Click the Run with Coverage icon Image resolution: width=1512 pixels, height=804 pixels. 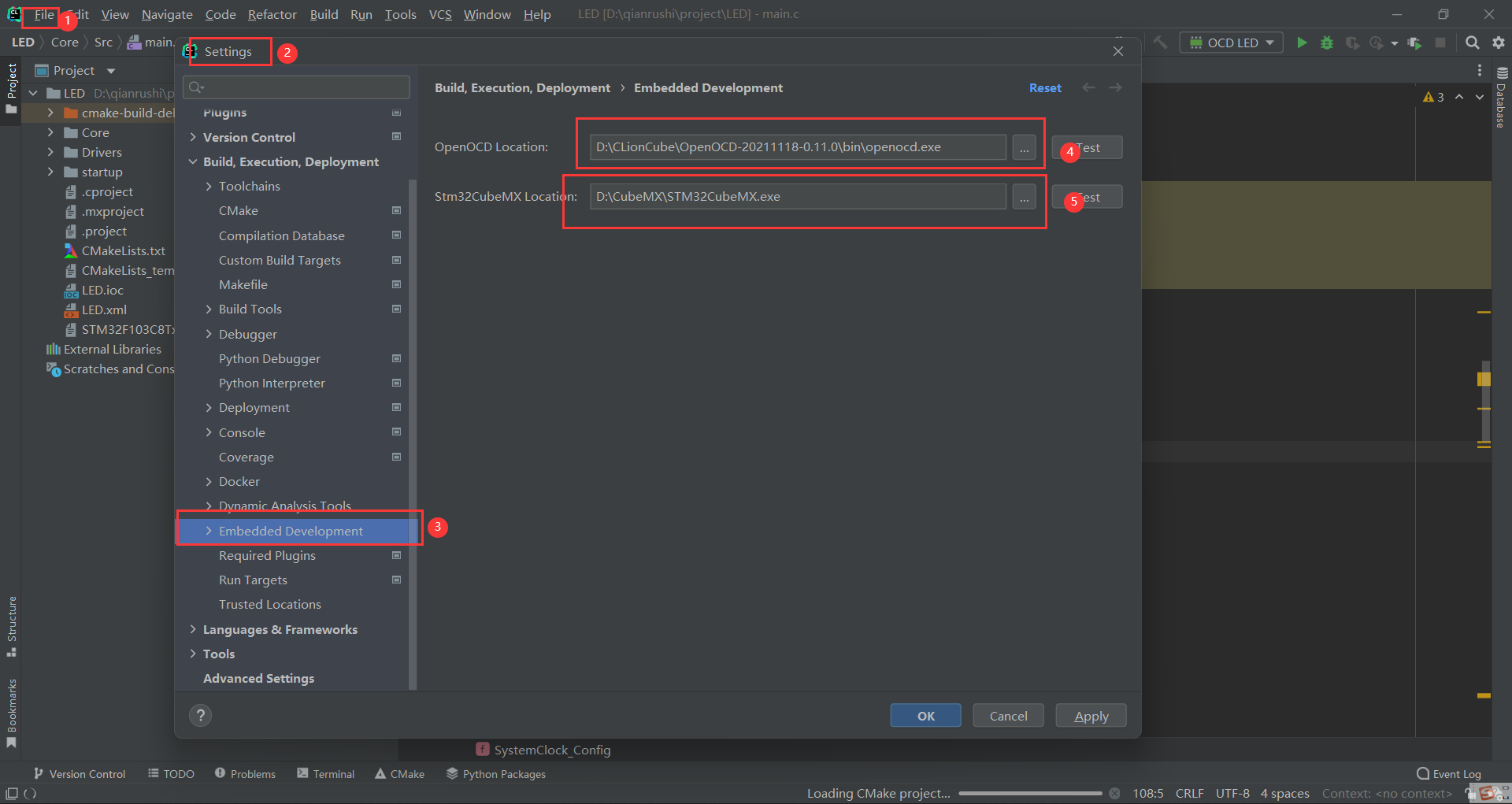pos(1352,43)
